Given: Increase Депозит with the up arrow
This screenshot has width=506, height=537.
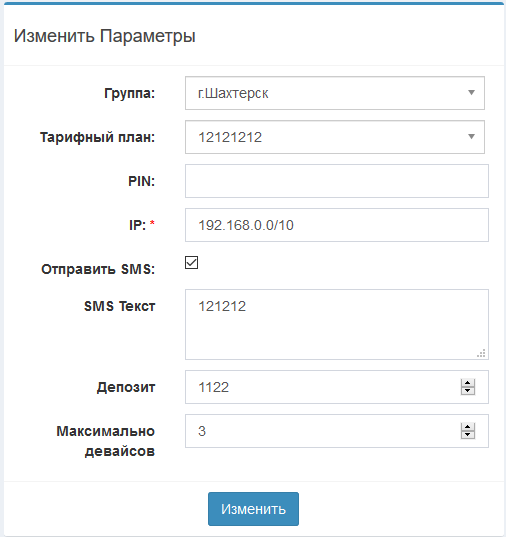Looking at the screenshot, I should pyautogui.click(x=468, y=383).
